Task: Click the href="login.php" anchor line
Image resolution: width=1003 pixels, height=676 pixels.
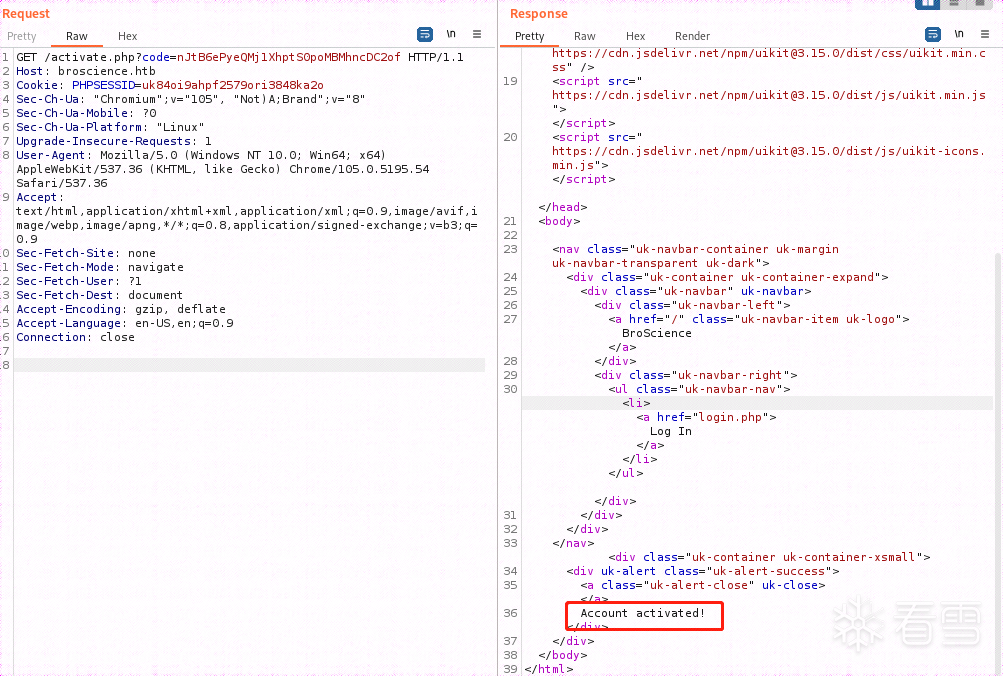Action: (x=707, y=418)
